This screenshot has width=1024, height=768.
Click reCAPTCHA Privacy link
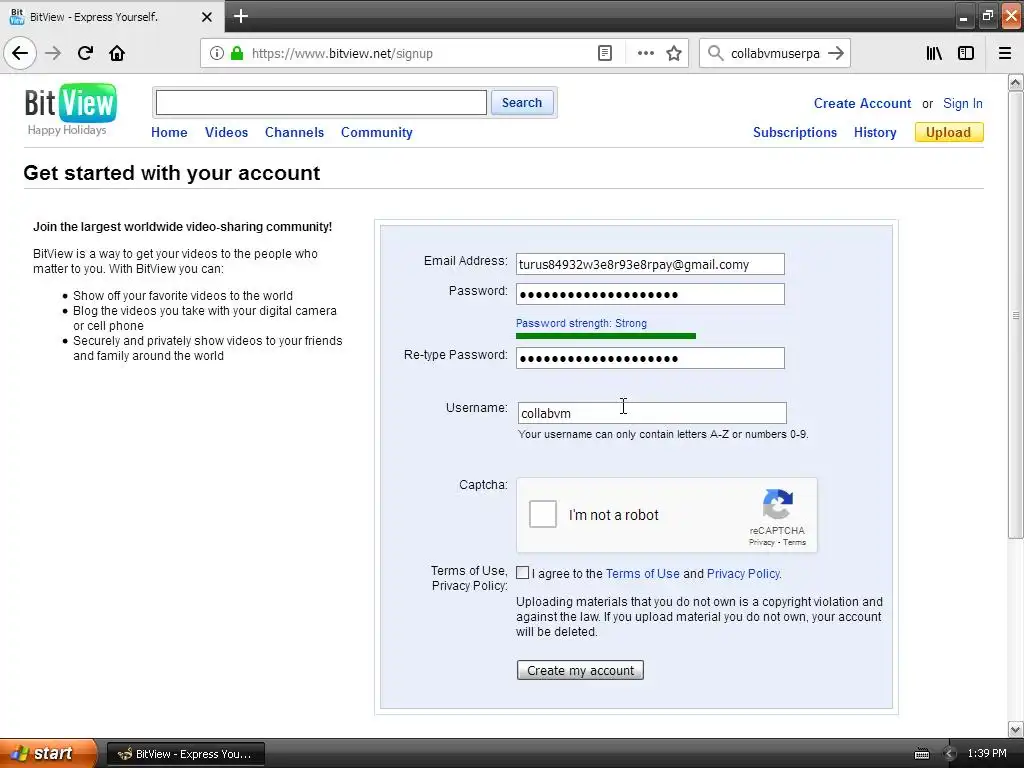[x=761, y=542]
